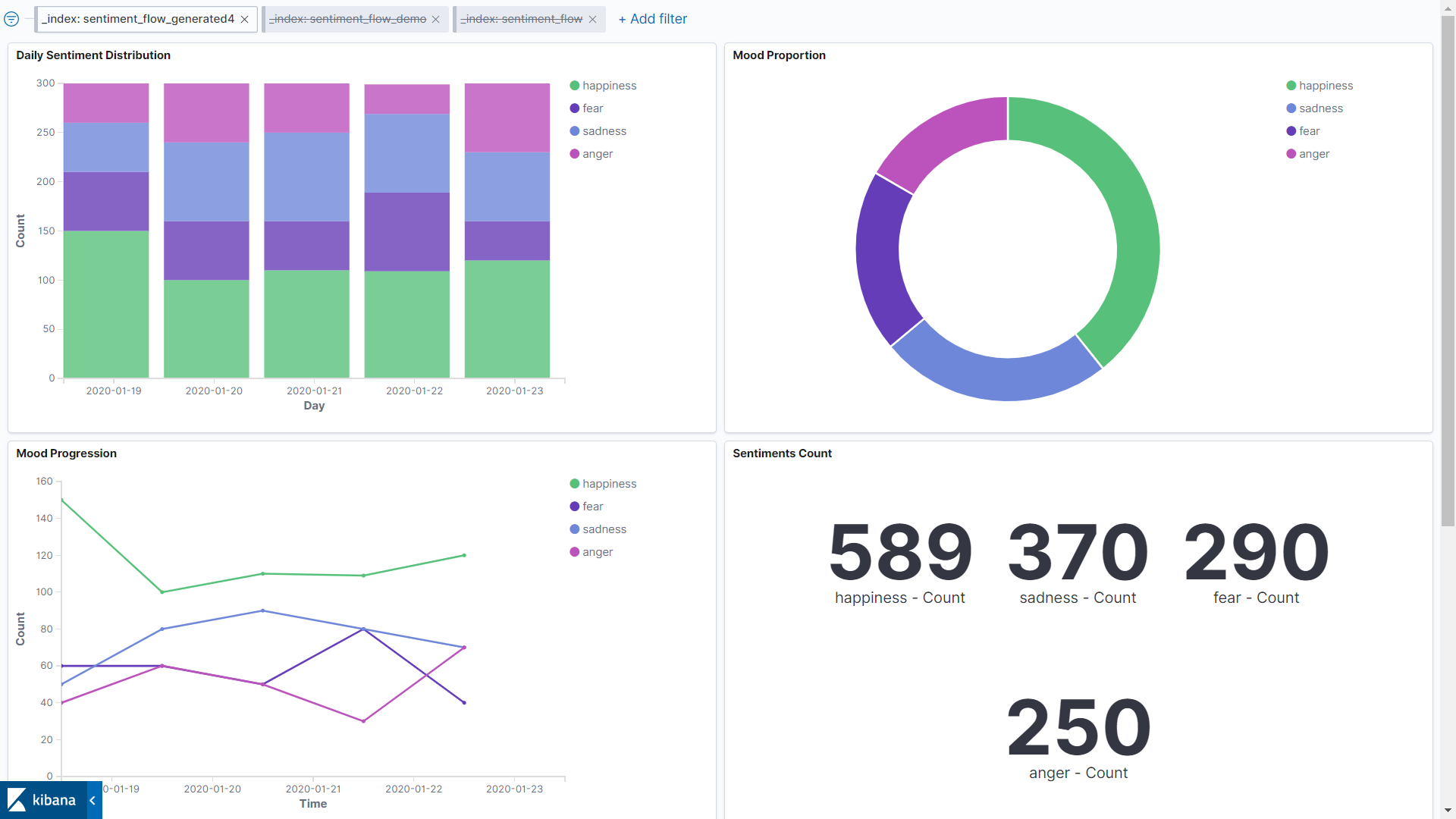Click the Kibana logo icon

click(17, 800)
